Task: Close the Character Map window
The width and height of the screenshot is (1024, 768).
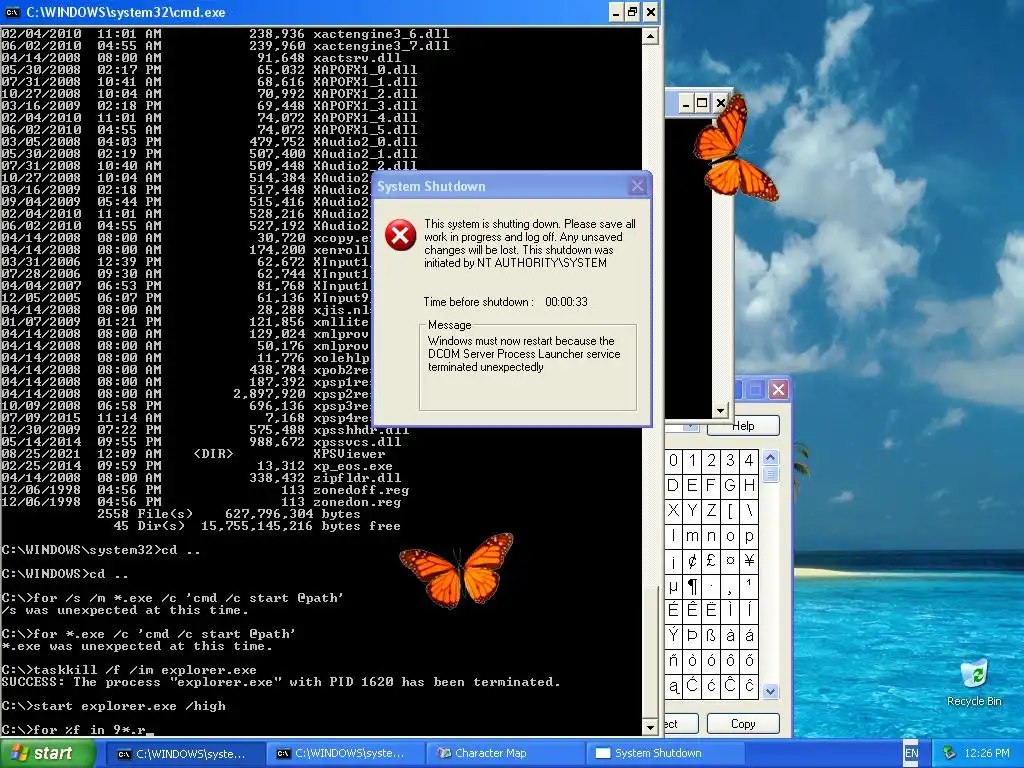Action: pos(778,390)
